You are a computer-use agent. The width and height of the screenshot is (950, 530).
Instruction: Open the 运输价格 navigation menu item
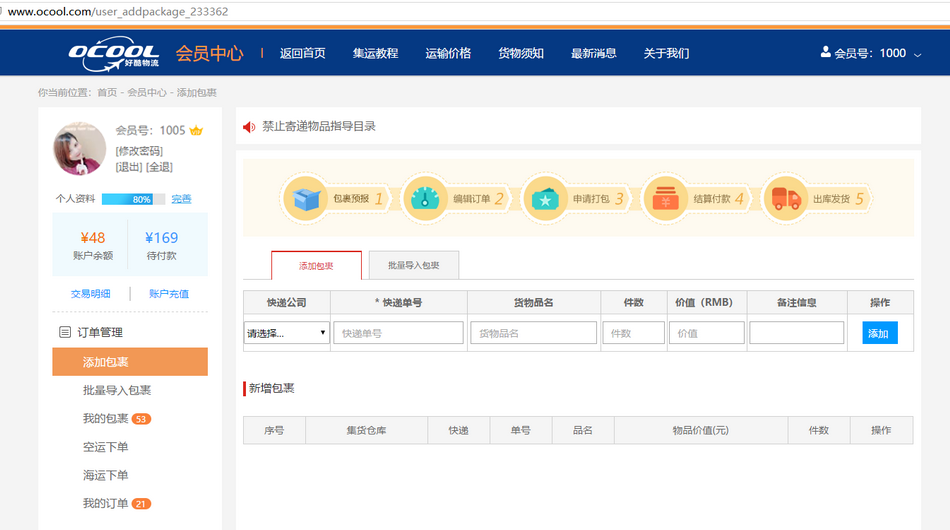point(448,53)
